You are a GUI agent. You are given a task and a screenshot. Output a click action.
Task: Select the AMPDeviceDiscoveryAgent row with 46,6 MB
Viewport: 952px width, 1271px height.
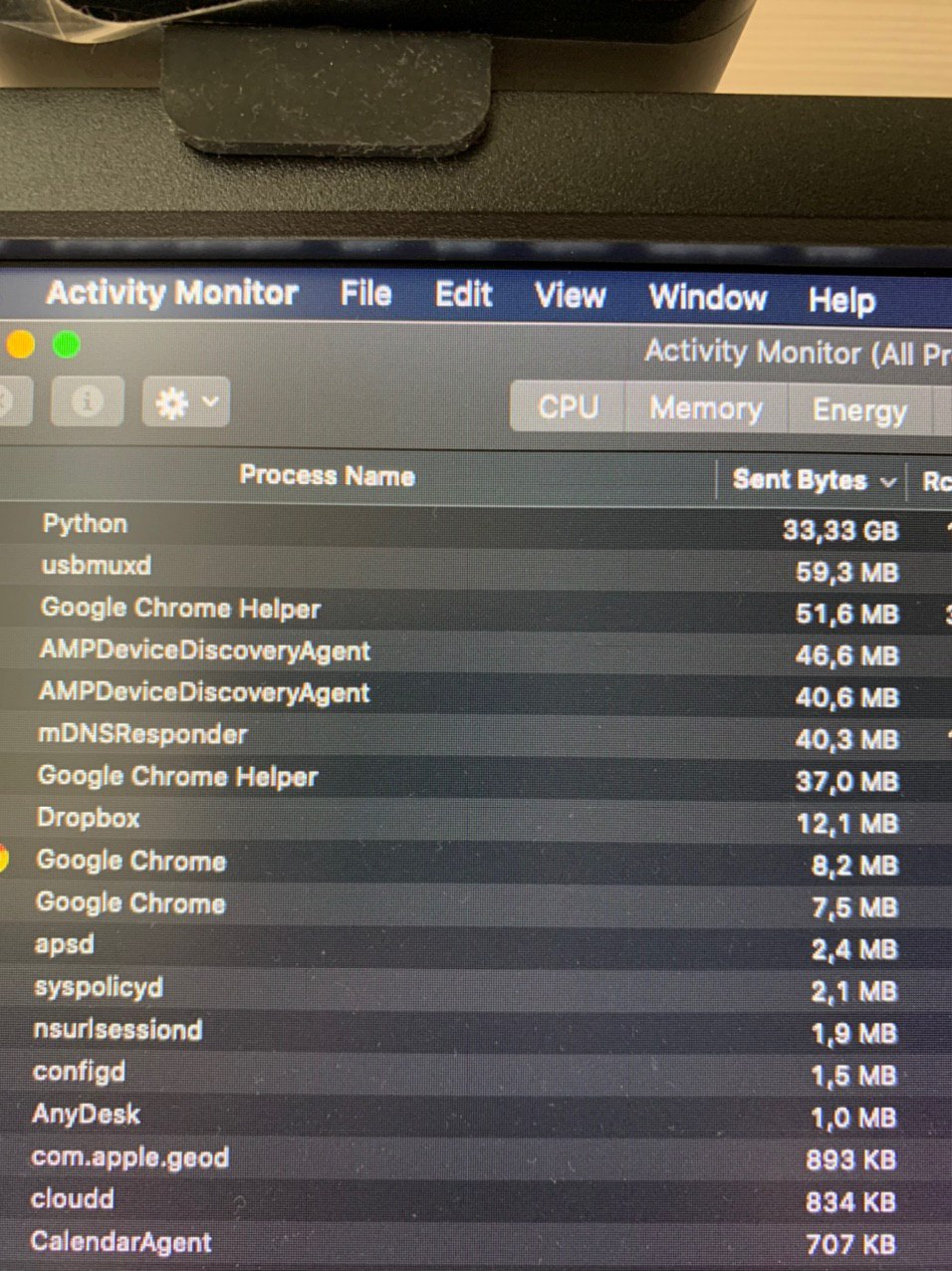476,652
